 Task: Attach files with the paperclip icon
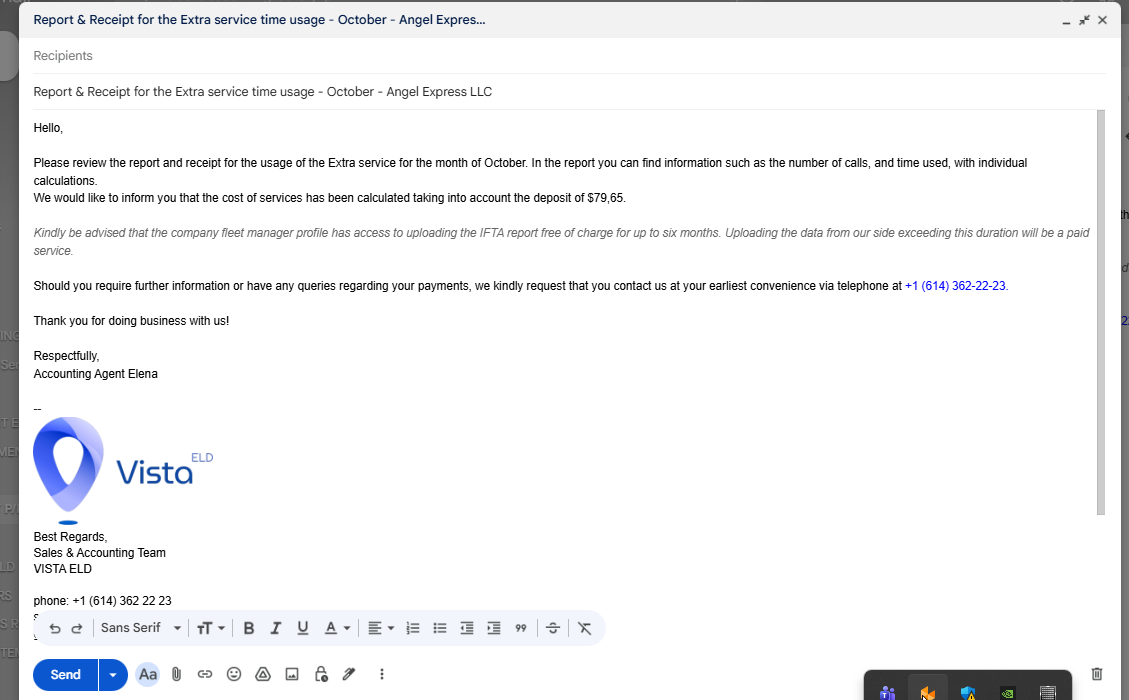click(x=176, y=674)
